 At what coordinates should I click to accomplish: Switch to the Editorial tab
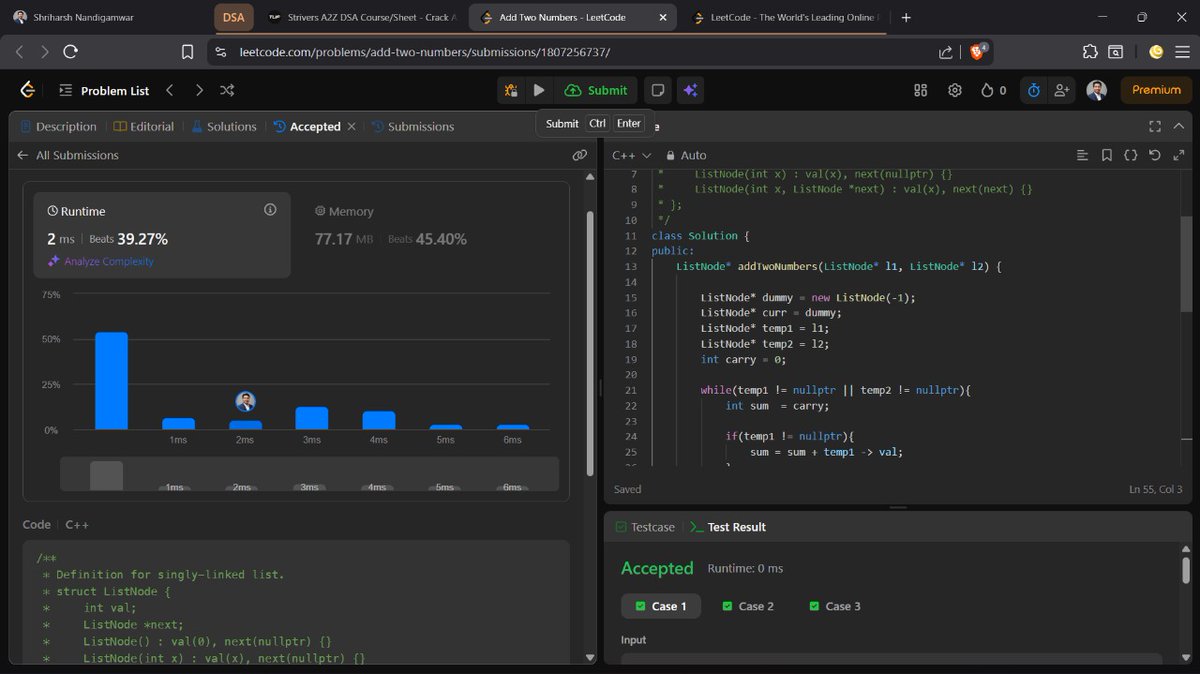[x=144, y=127]
